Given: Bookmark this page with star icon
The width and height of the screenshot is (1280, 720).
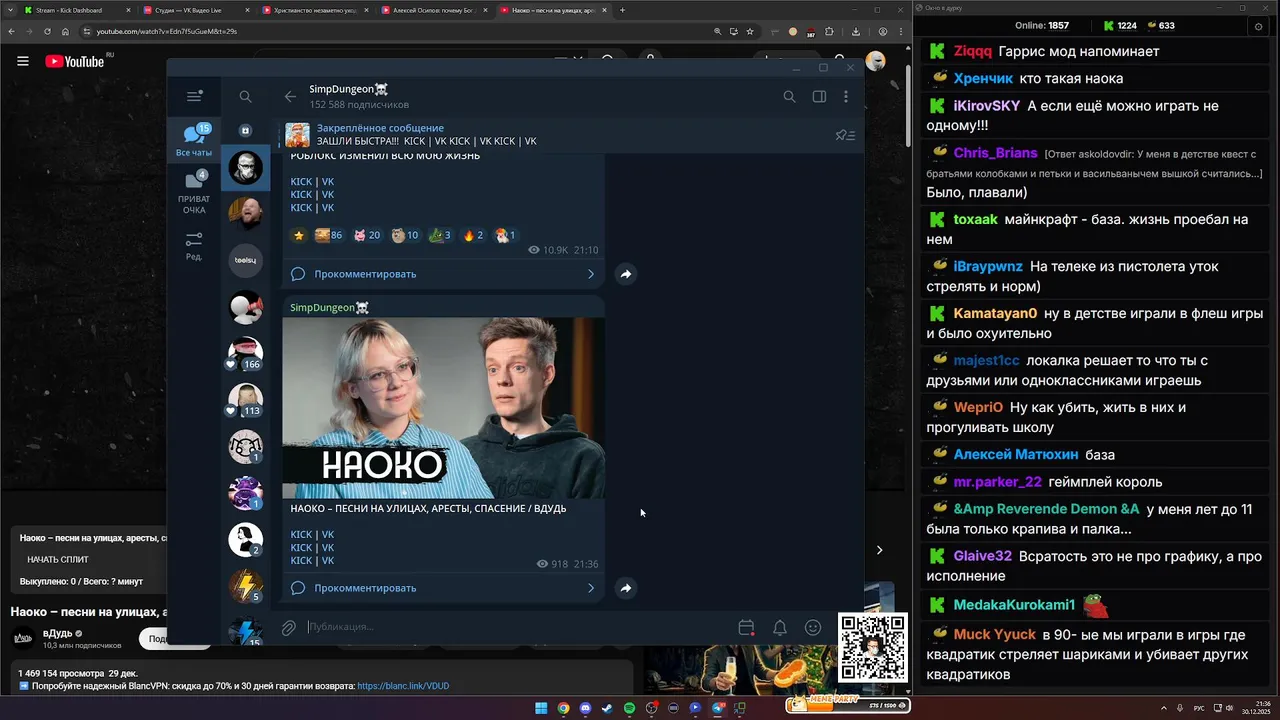Looking at the screenshot, I should pyautogui.click(x=750, y=31).
